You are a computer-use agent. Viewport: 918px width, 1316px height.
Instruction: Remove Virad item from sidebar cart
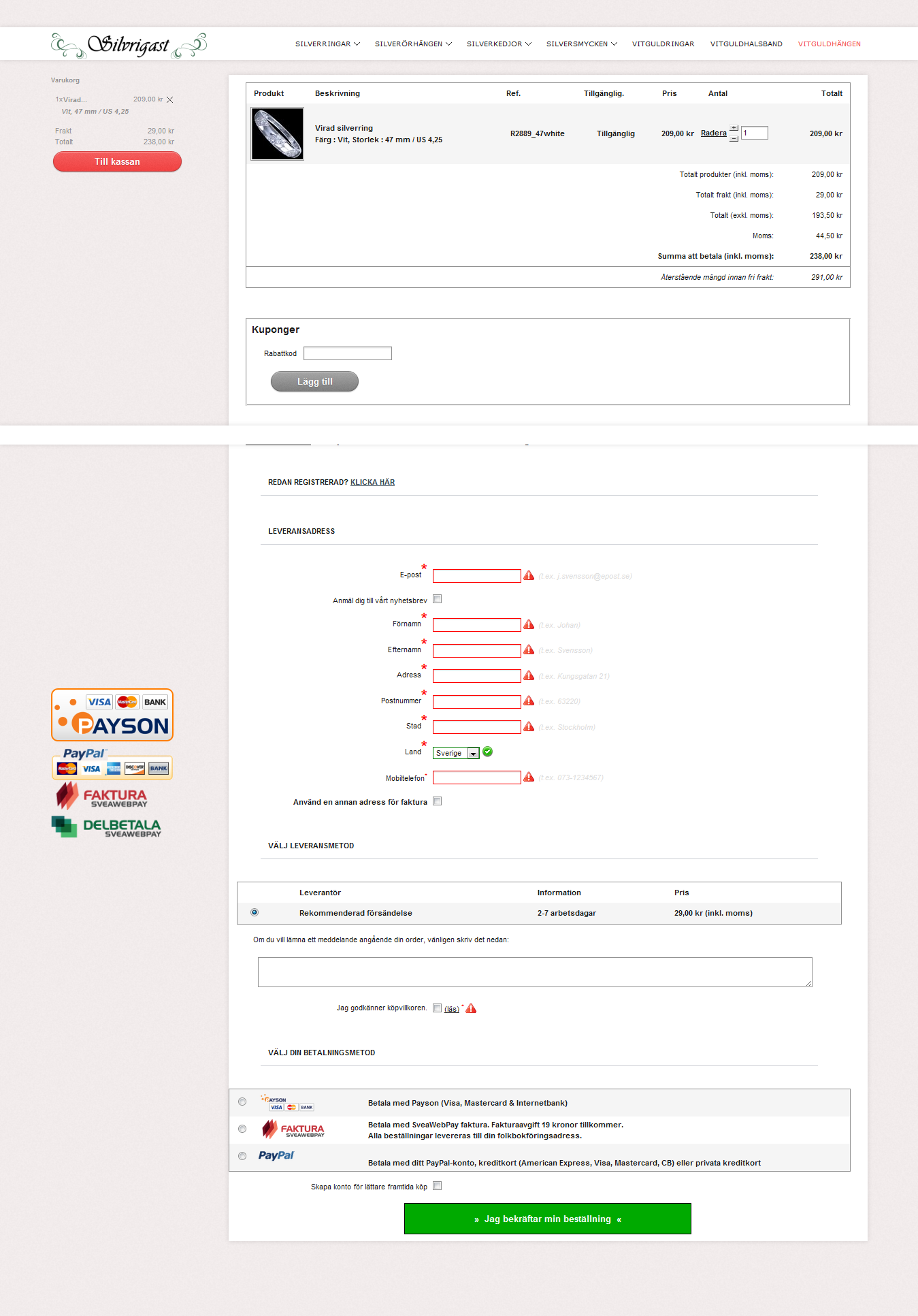[x=170, y=99]
